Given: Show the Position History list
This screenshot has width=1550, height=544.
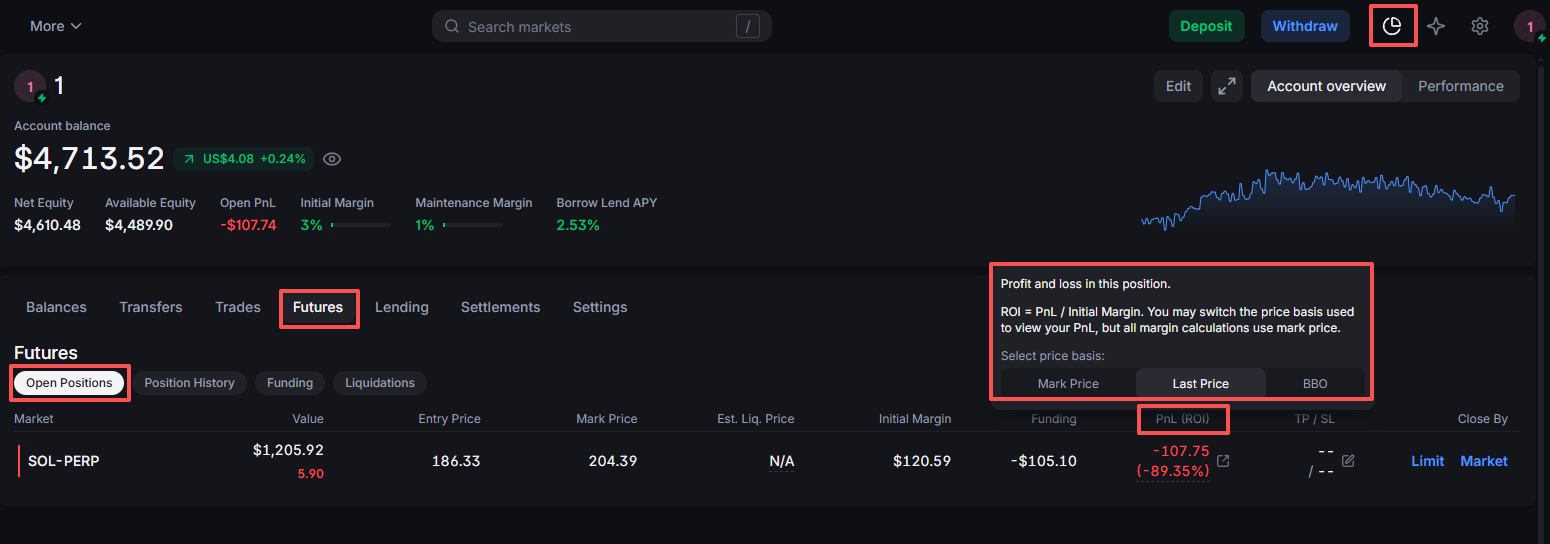Looking at the screenshot, I should (189, 383).
